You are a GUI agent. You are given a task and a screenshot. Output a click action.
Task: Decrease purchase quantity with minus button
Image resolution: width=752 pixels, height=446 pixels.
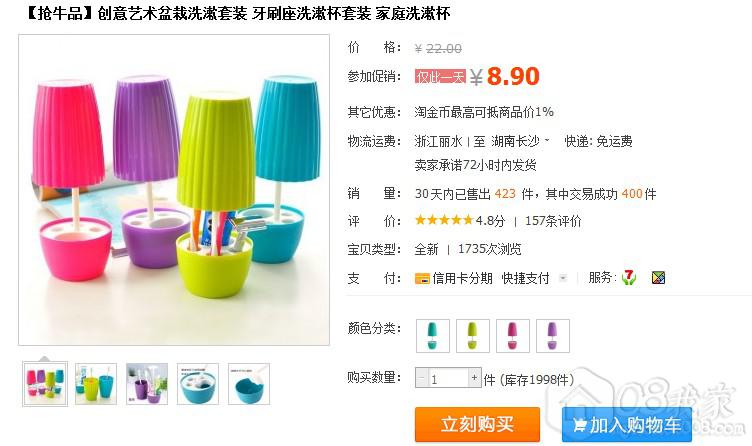click(422, 378)
